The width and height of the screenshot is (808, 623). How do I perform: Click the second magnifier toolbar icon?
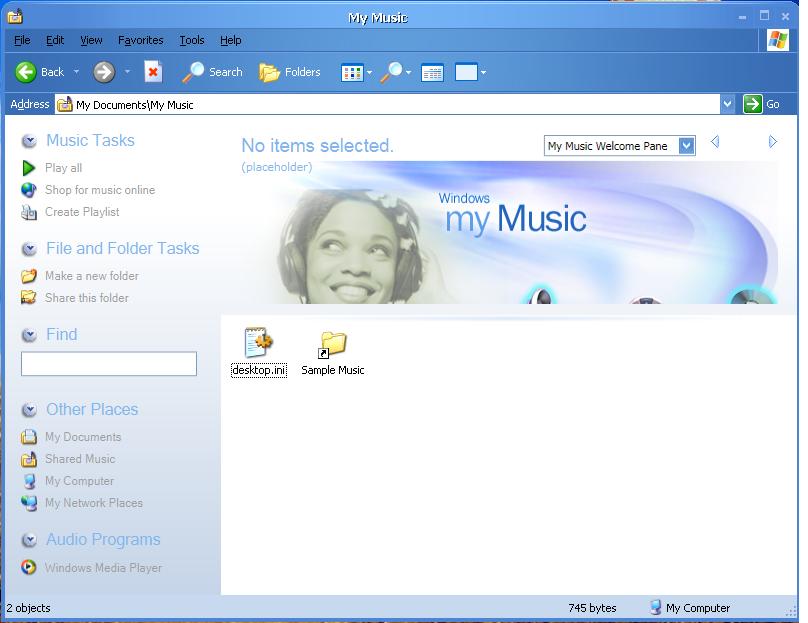[x=392, y=72]
